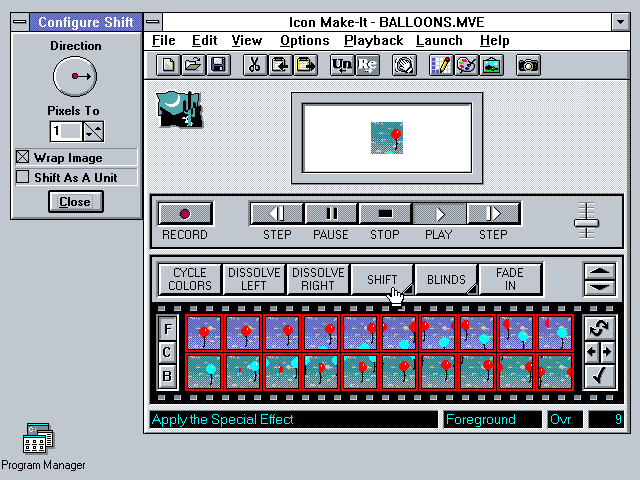Image resolution: width=640 pixels, height=480 pixels.
Task: Open the paint palette icon
Action: [466, 65]
